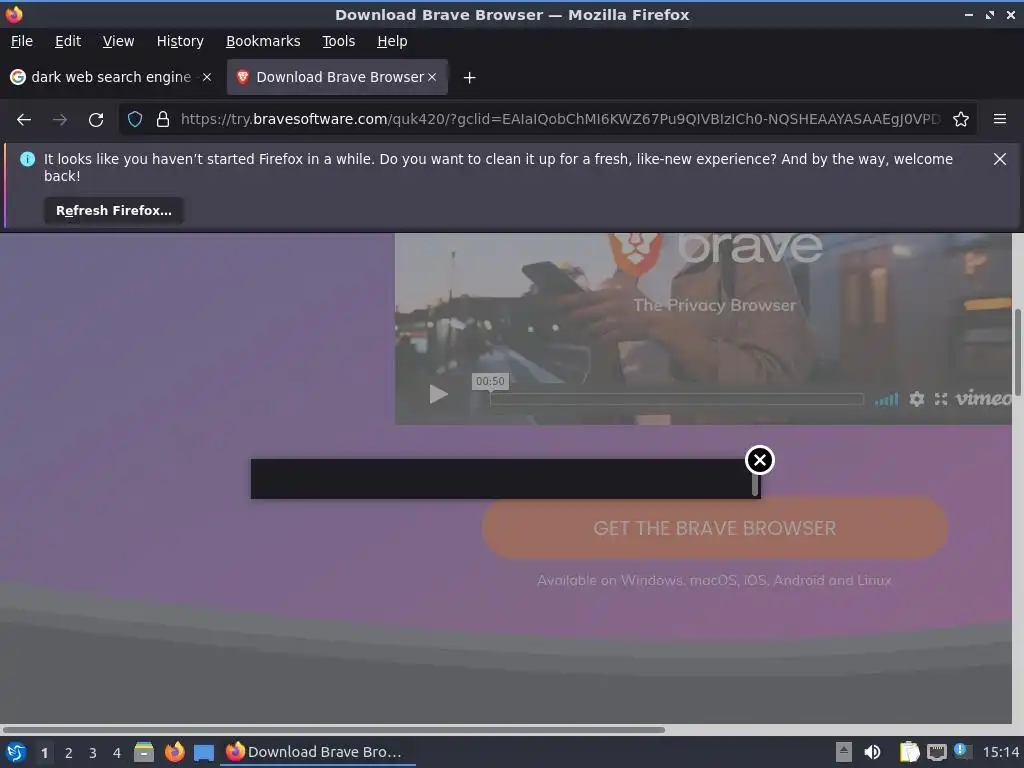Open the History menu
Screen dimensions: 1024x768
180,41
